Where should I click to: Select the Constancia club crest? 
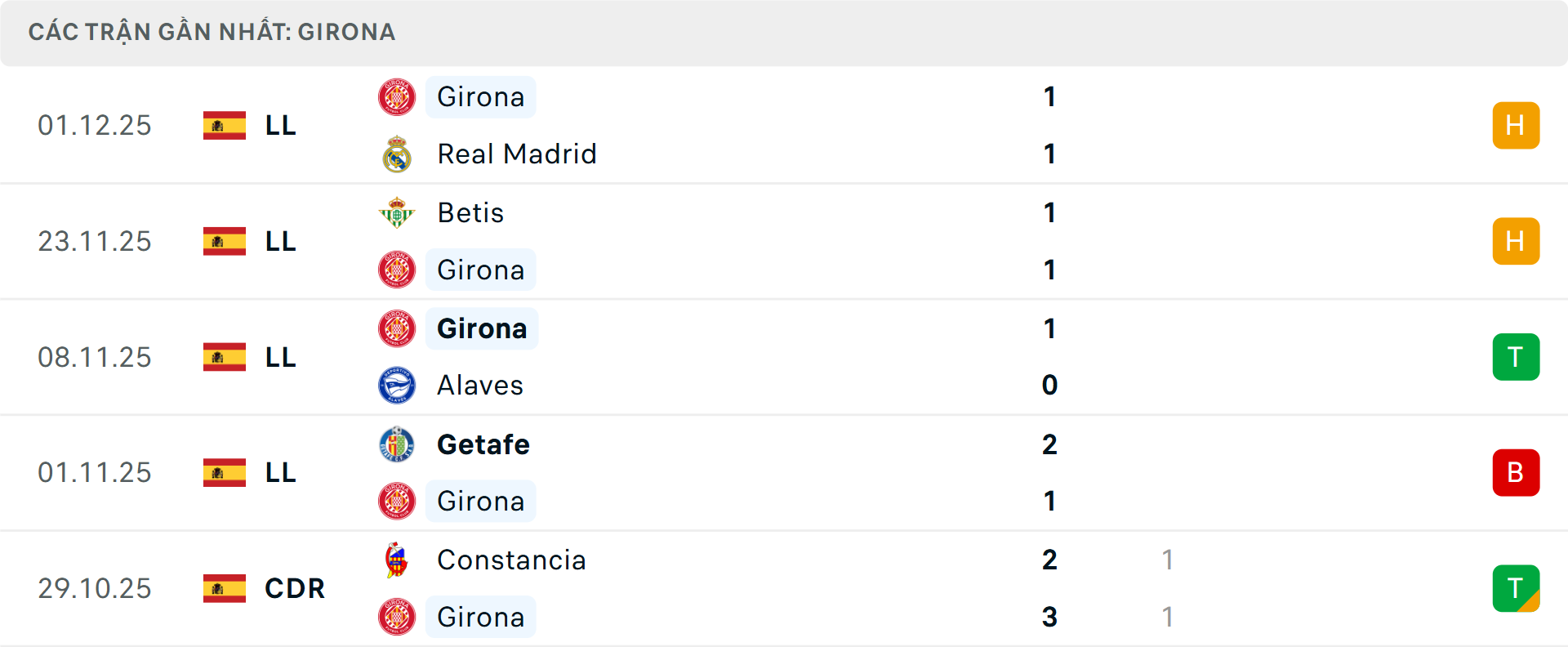pos(397,560)
